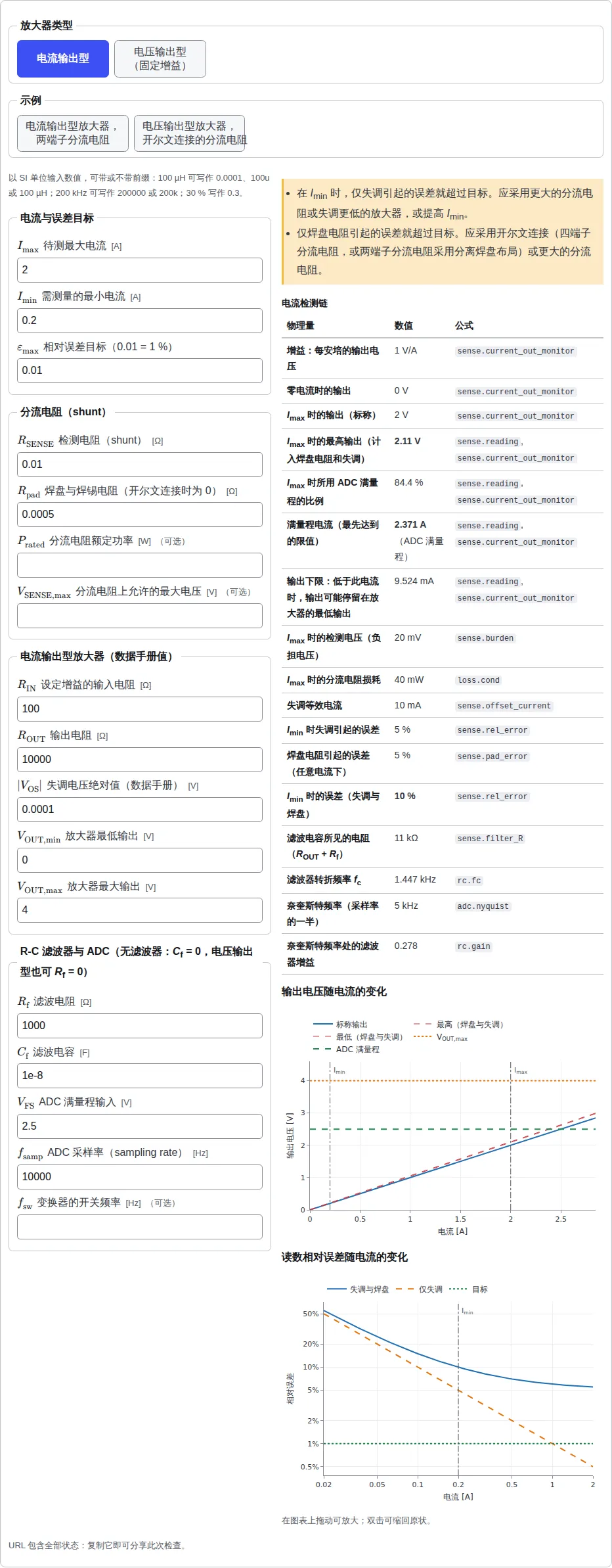Click the Imax 待测最大电流 input field

(140, 270)
